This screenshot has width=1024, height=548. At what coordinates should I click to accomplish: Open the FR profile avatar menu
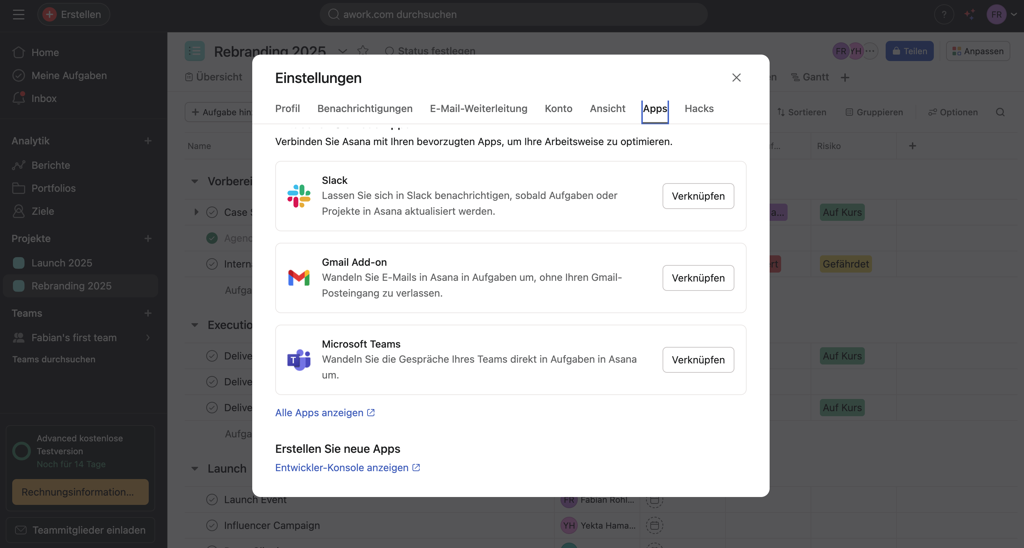coord(1002,14)
